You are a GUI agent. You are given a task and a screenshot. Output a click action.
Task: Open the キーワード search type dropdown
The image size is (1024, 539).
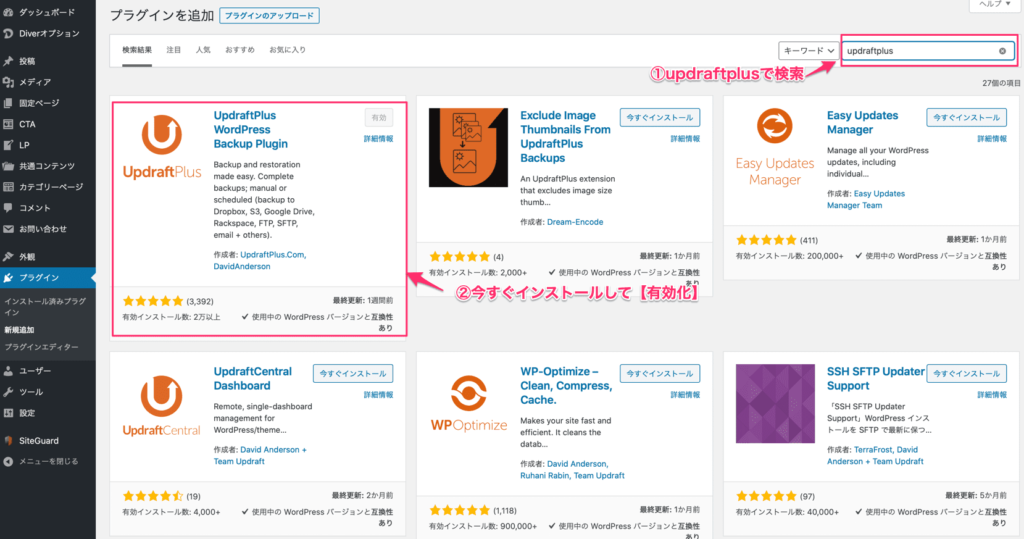tap(808, 50)
